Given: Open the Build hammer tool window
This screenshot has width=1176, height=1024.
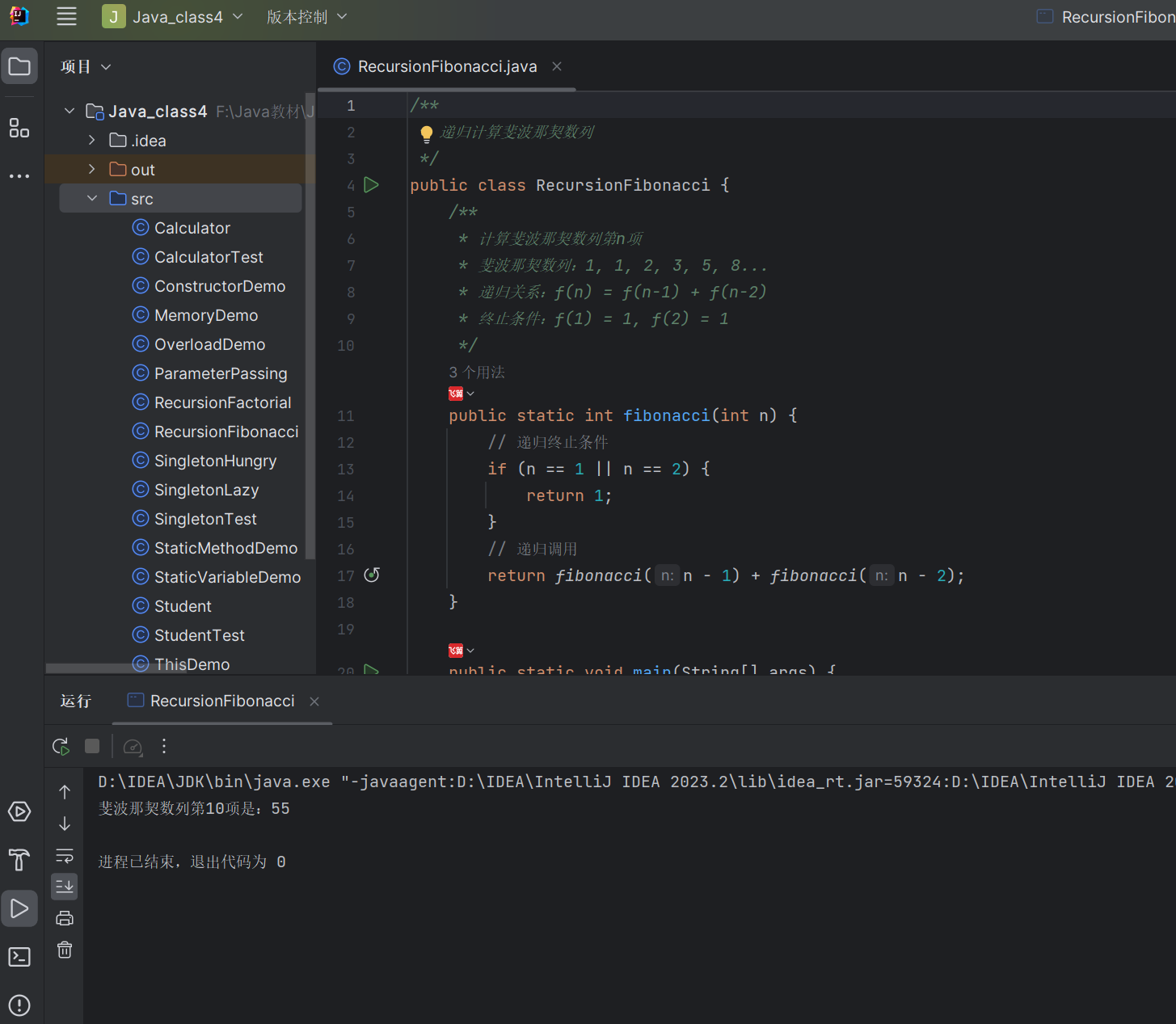Looking at the screenshot, I should pos(19,860).
